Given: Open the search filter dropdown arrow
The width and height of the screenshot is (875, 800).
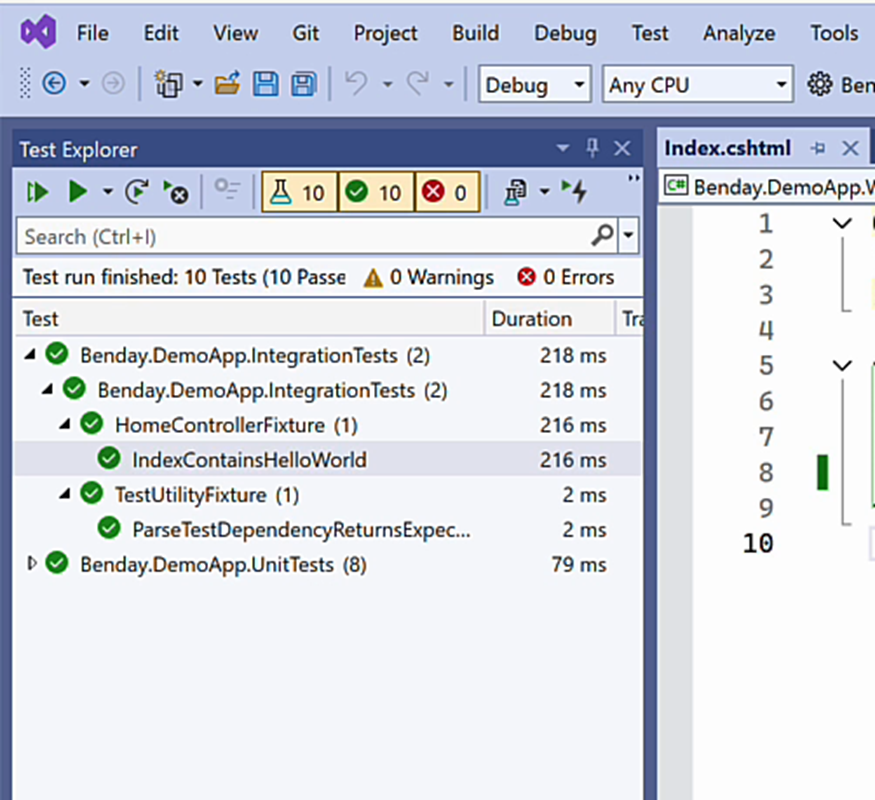Looking at the screenshot, I should [x=628, y=236].
